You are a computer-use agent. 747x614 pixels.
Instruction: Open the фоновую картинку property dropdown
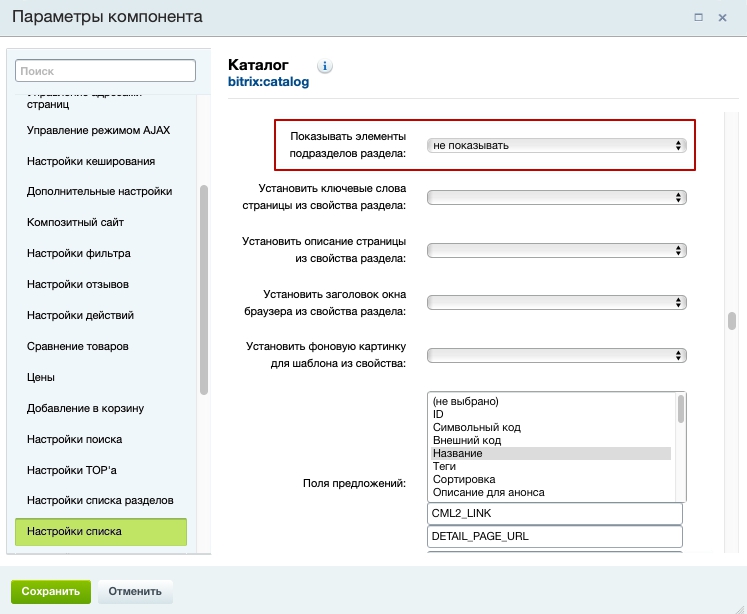tap(557, 355)
